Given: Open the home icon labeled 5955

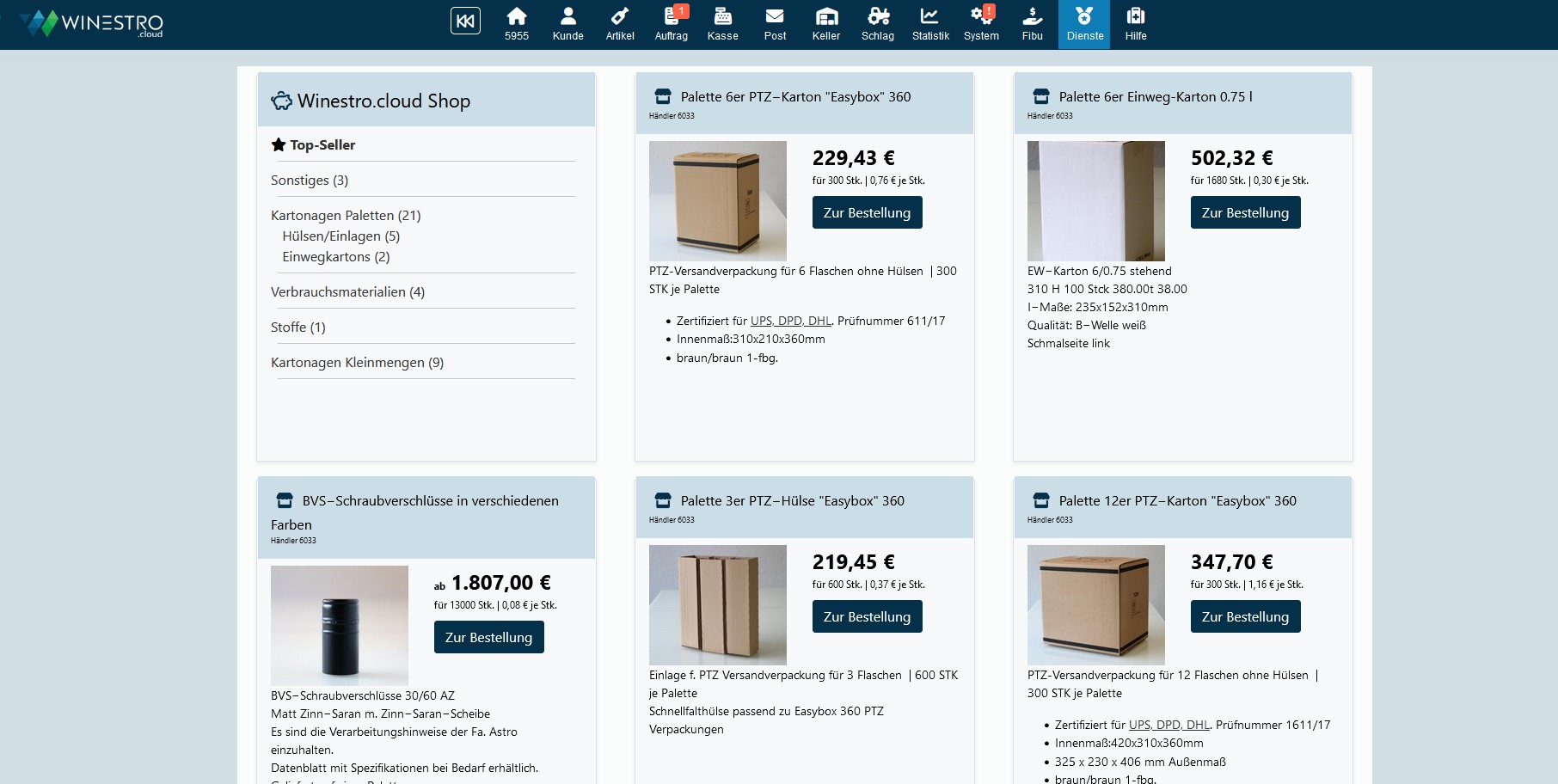Looking at the screenshot, I should click(516, 24).
